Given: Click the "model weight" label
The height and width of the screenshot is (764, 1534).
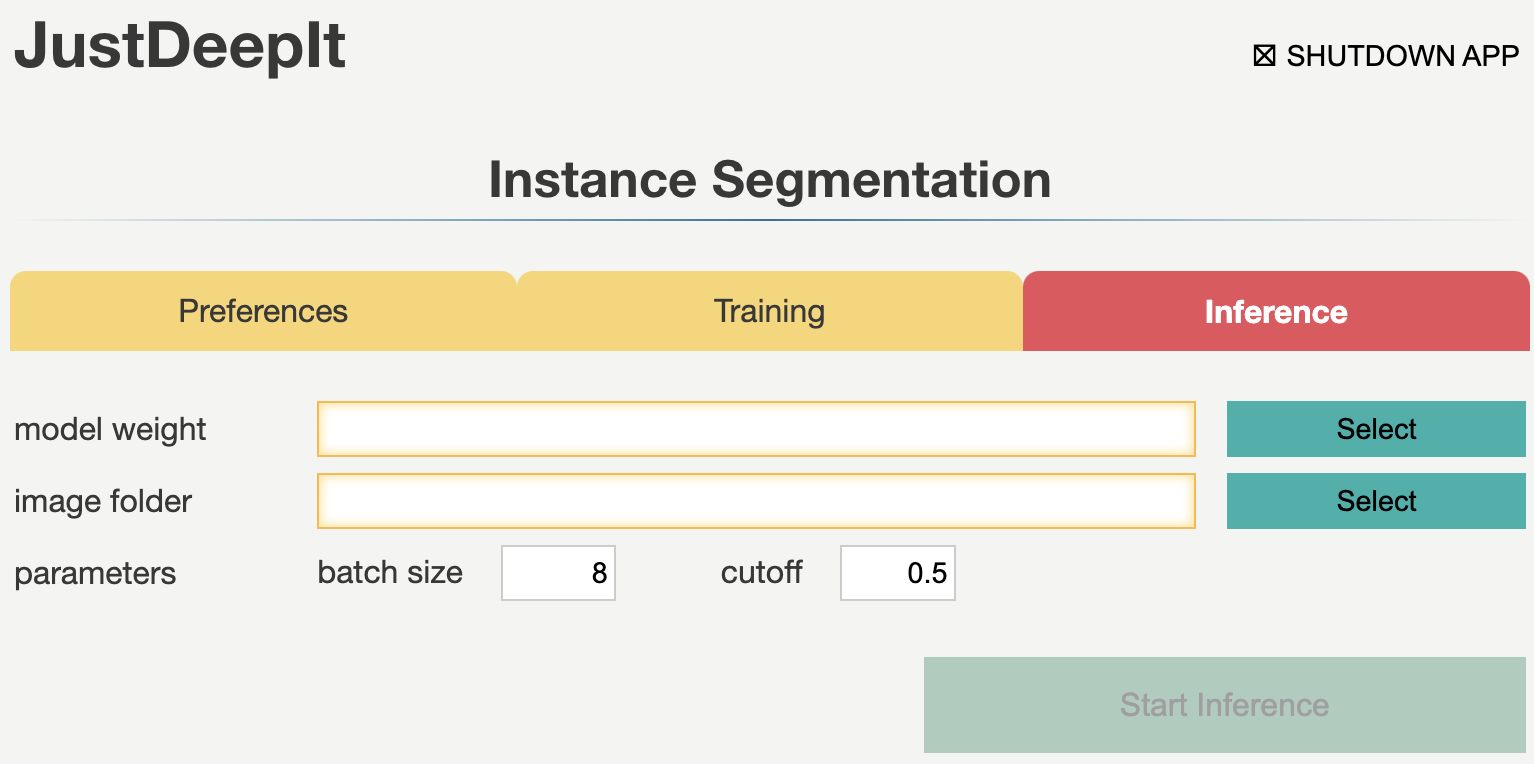Looking at the screenshot, I should tap(110, 430).
